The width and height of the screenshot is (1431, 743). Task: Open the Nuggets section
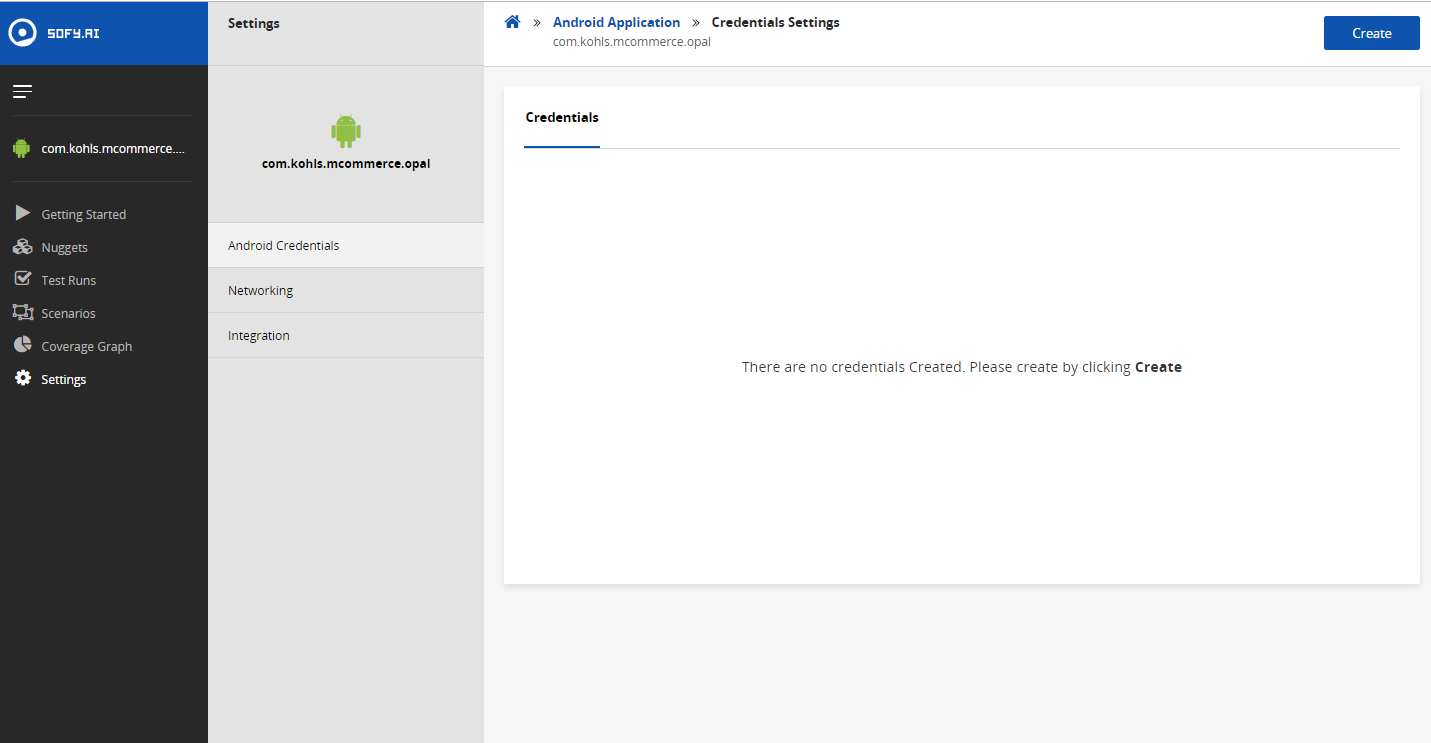64,247
